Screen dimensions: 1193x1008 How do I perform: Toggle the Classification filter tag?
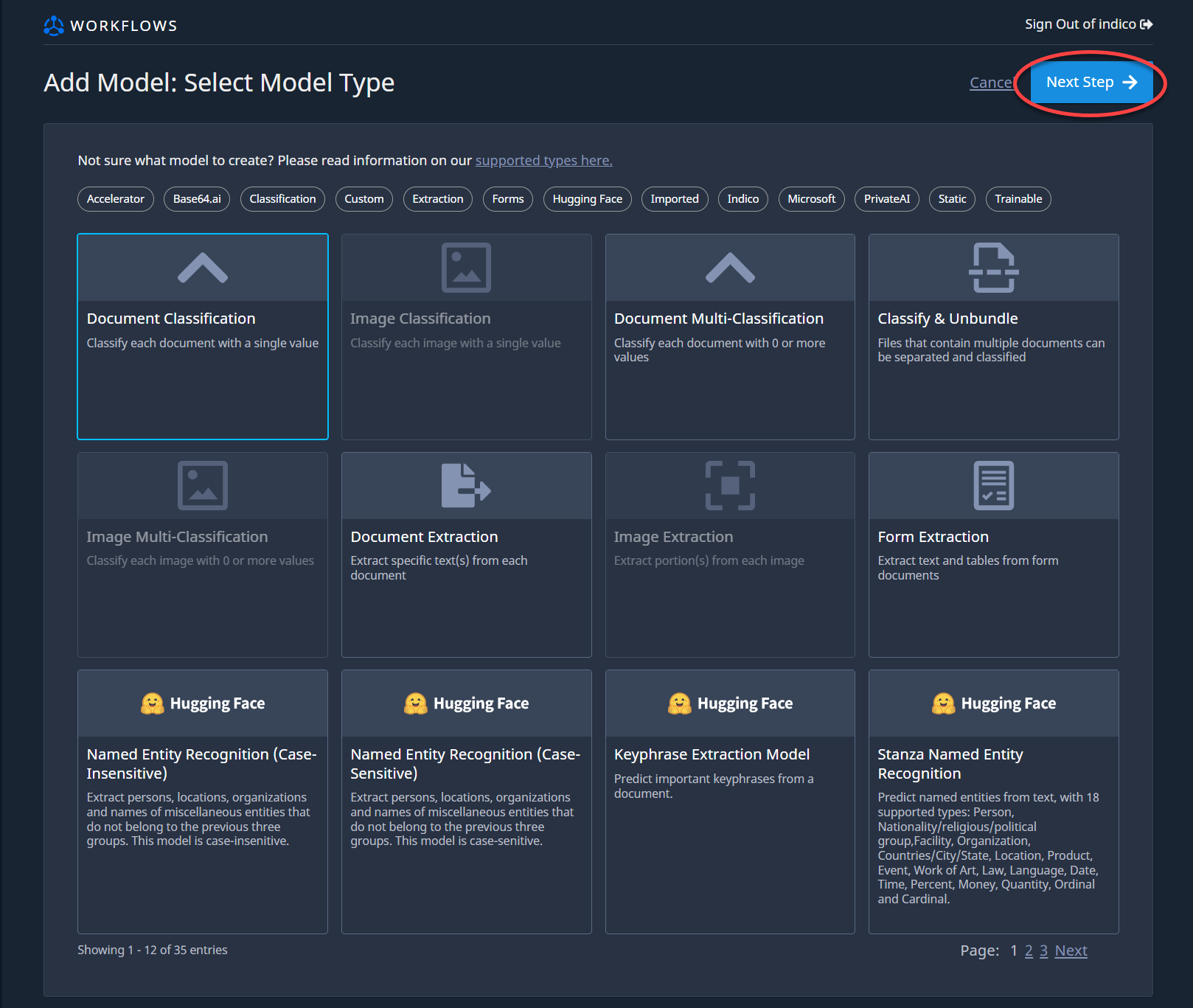pos(282,199)
